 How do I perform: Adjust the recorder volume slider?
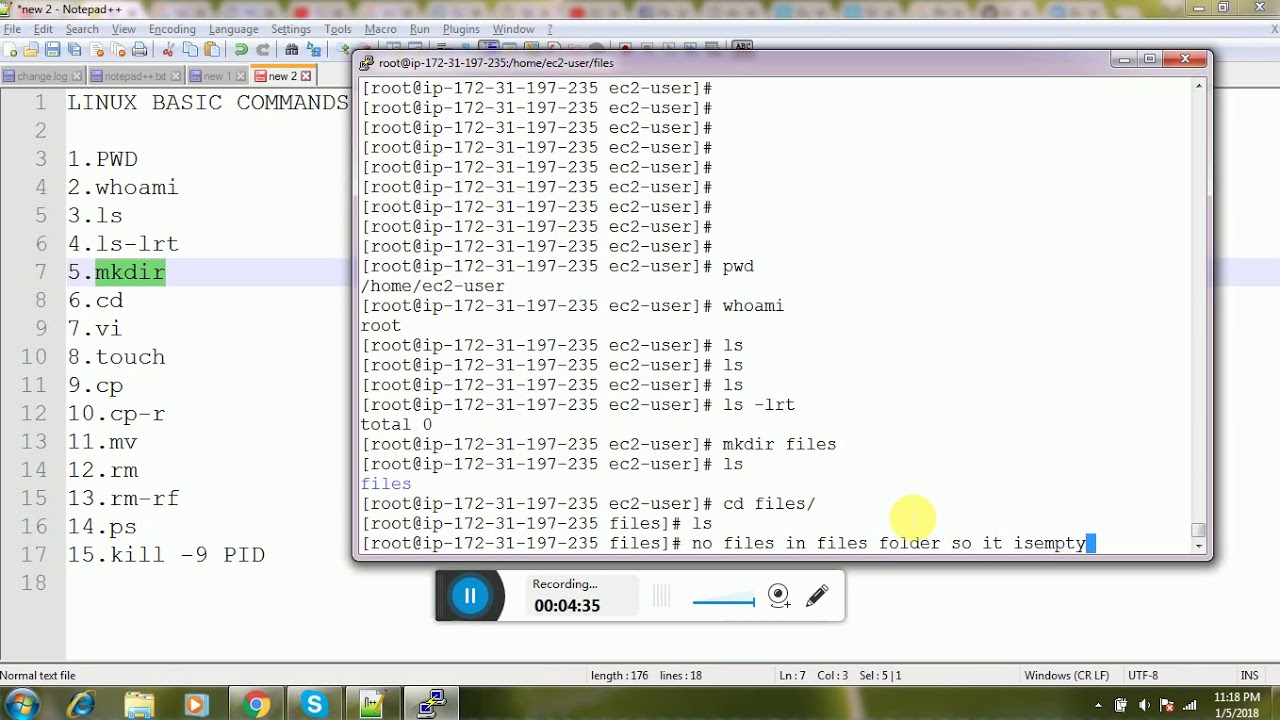[x=724, y=601]
